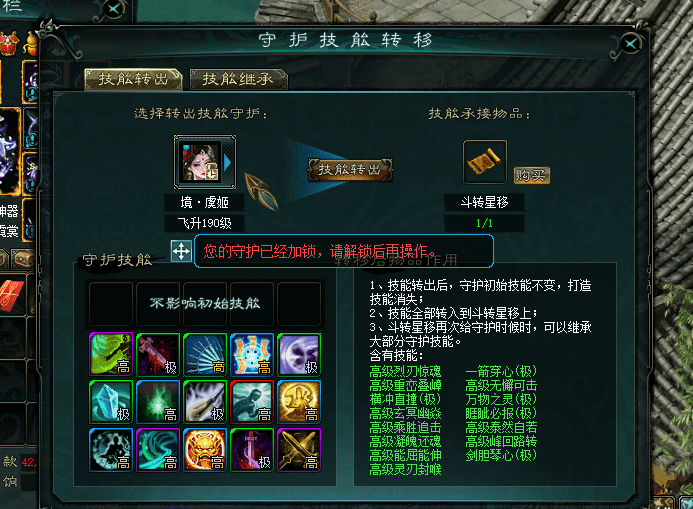This screenshot has width=693, height=509.
Task: Click the blue fan blades skill icon
Action: (205, 354)
